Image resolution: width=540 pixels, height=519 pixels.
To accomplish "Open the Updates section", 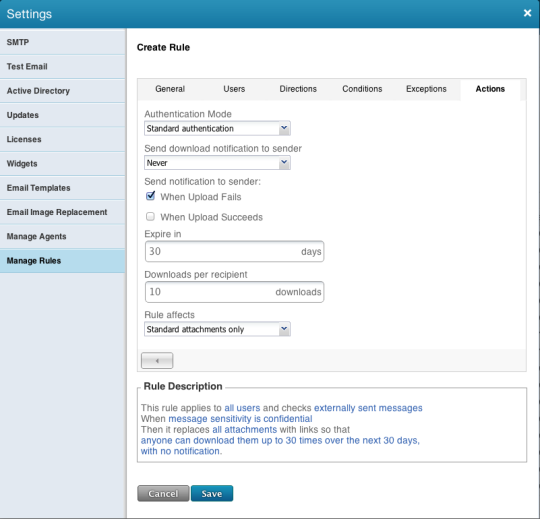I will [x=62, y=115].
